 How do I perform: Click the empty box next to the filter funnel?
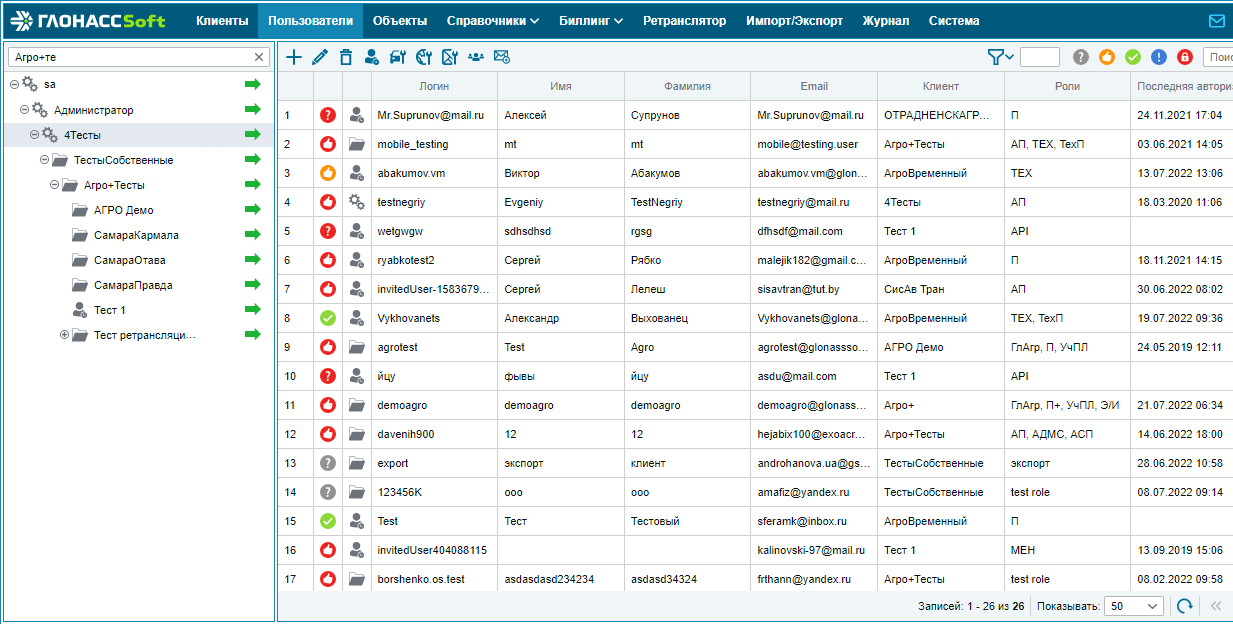(1040, 57)
